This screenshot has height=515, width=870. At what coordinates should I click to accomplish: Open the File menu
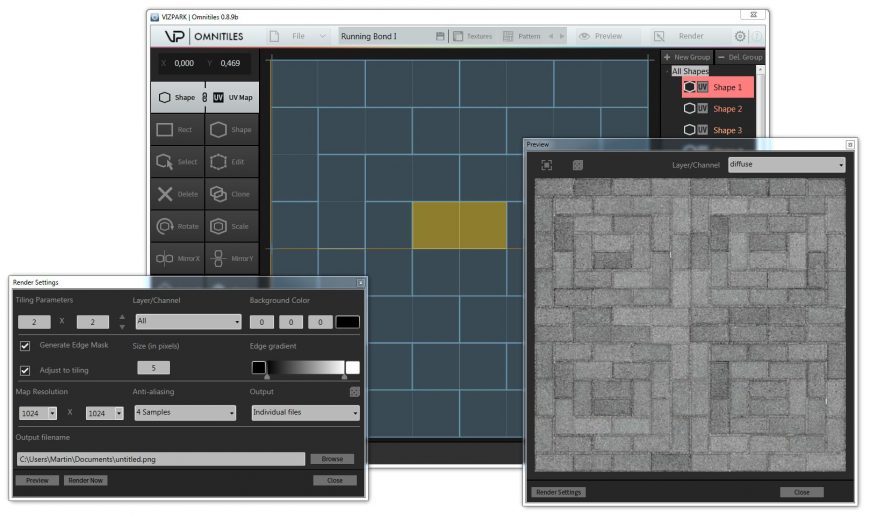click(x=298, y=36)
